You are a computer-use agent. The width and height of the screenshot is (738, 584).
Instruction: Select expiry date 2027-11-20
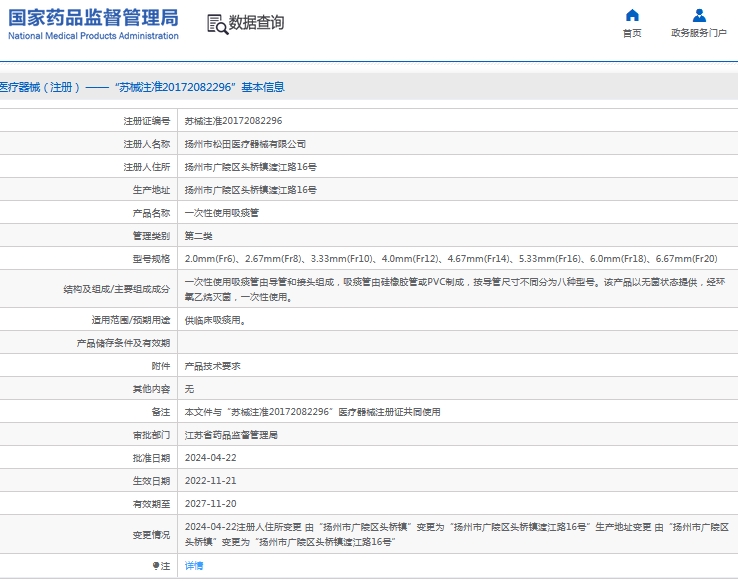point(210,504)
